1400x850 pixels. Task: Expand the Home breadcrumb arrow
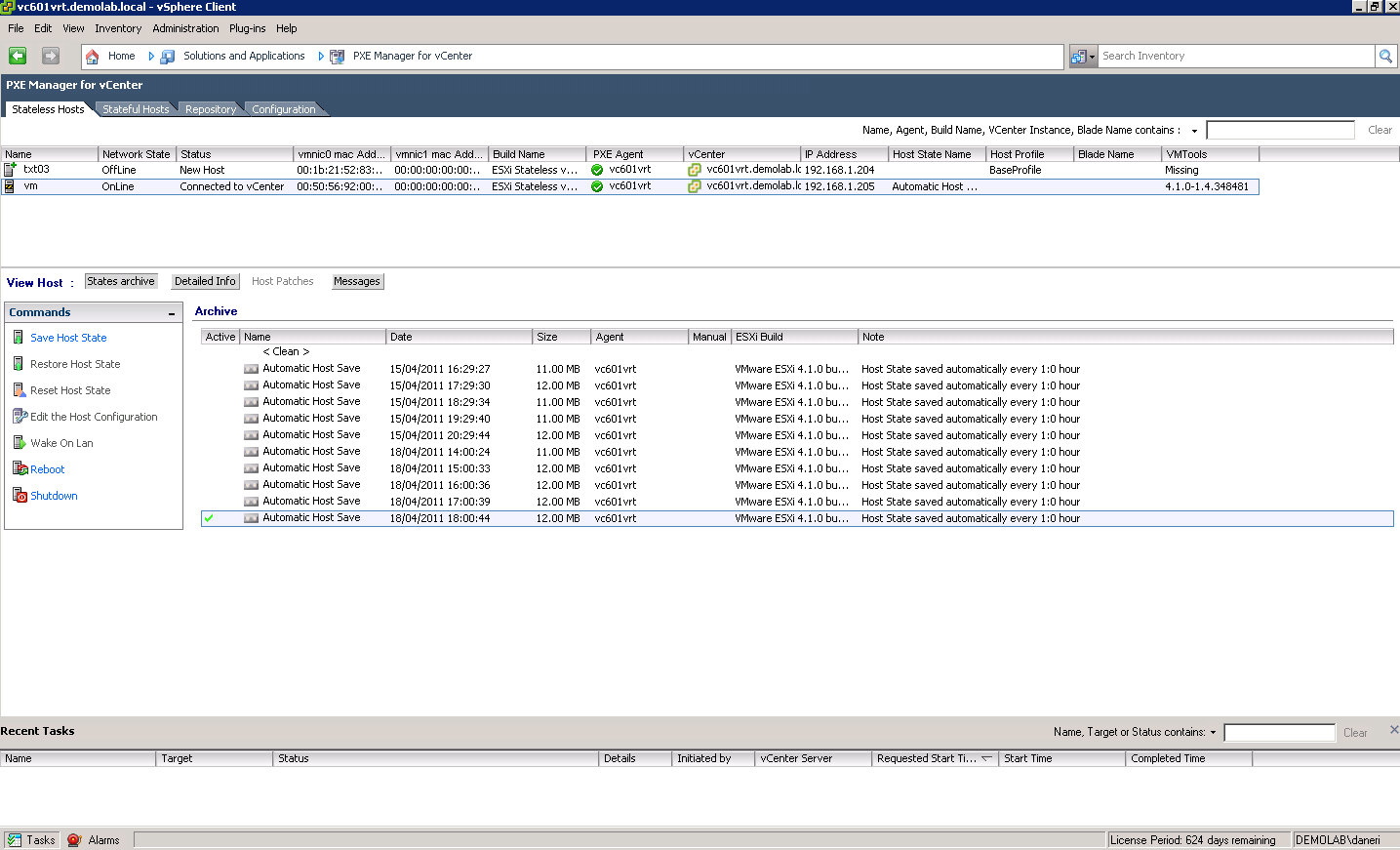(x=151, y=57)
